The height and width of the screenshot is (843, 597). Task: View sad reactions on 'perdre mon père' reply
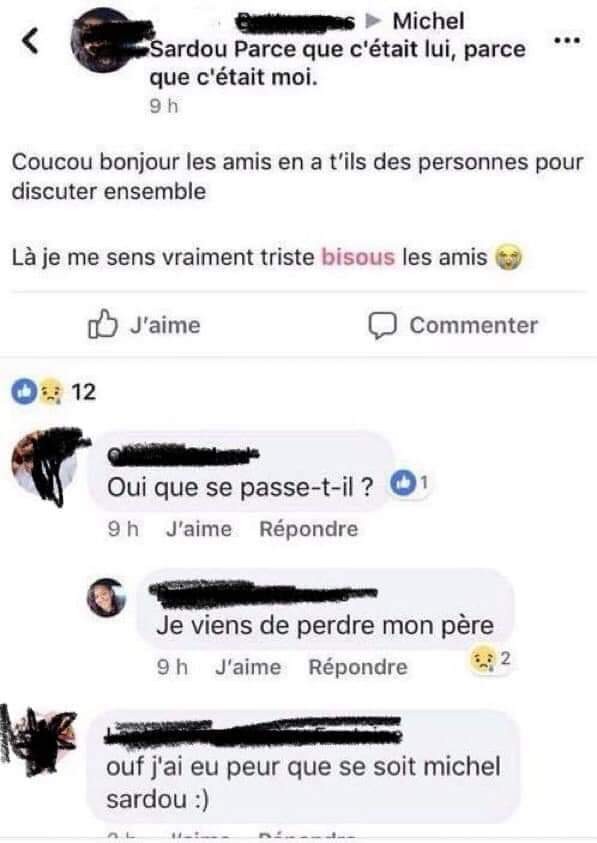click(x=491, y=659)
